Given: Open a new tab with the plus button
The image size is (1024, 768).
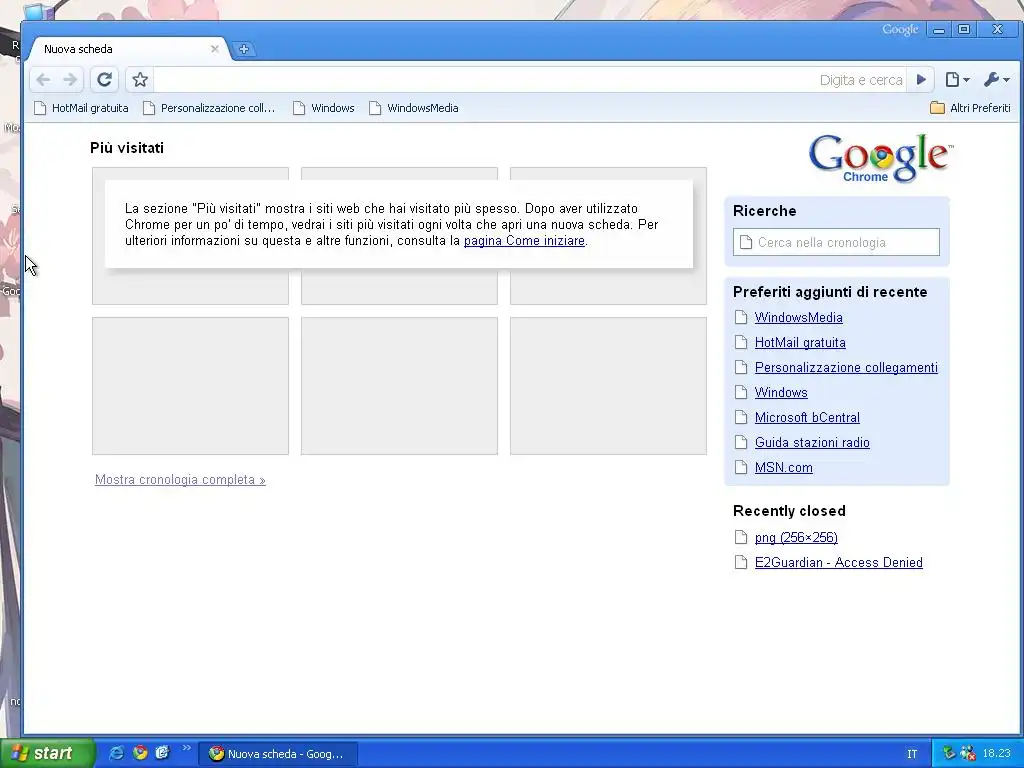Looking at the screenshot, I should 244,49.
